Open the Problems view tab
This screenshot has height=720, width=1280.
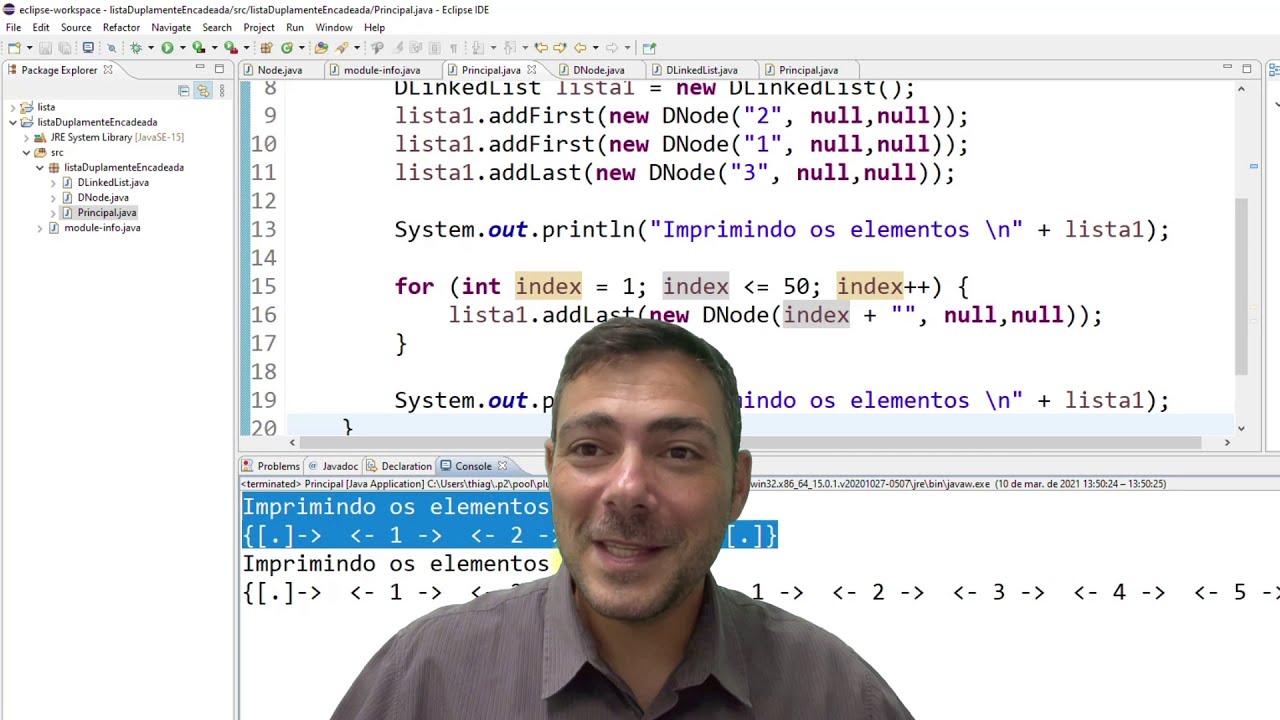click(x=271, y=466)
